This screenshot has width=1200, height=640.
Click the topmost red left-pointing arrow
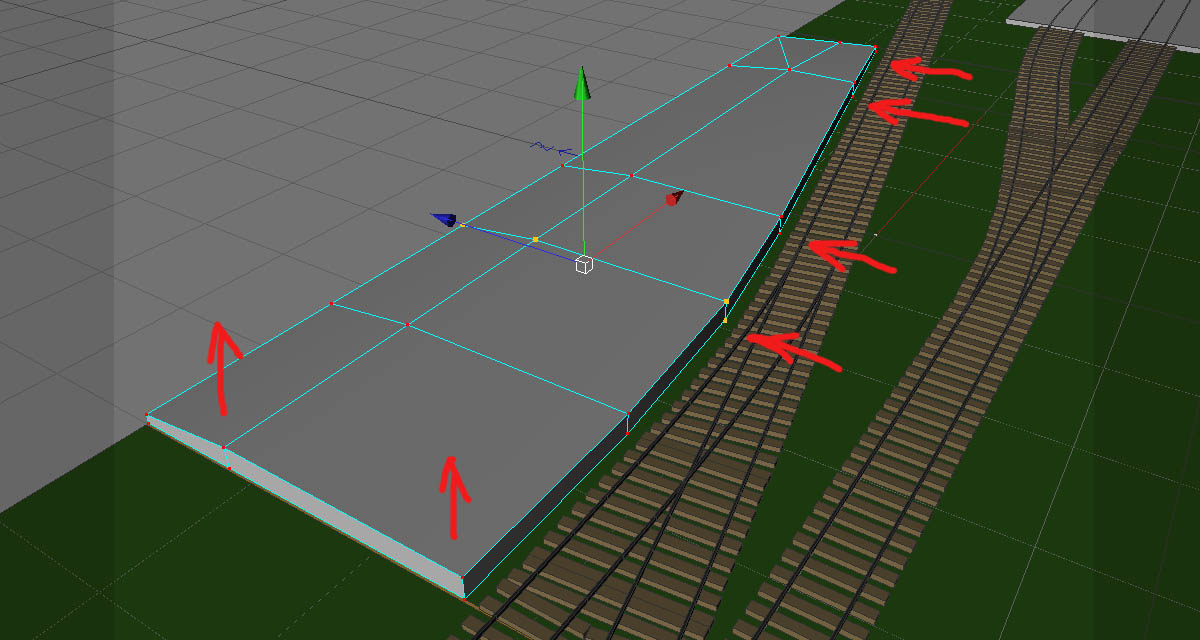tap(928, 71)
